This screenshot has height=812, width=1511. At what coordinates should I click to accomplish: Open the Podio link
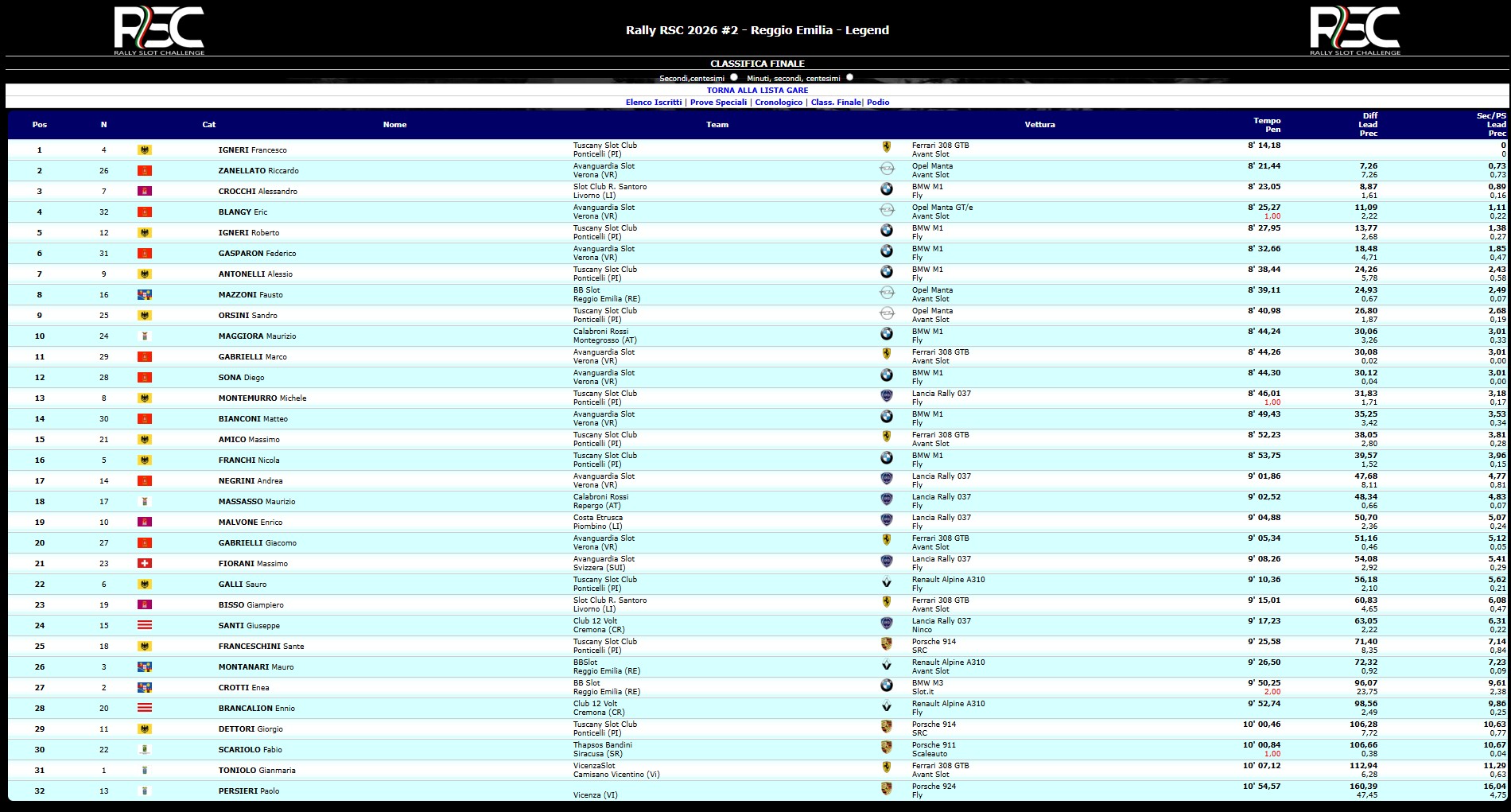[x=878, y=103]
